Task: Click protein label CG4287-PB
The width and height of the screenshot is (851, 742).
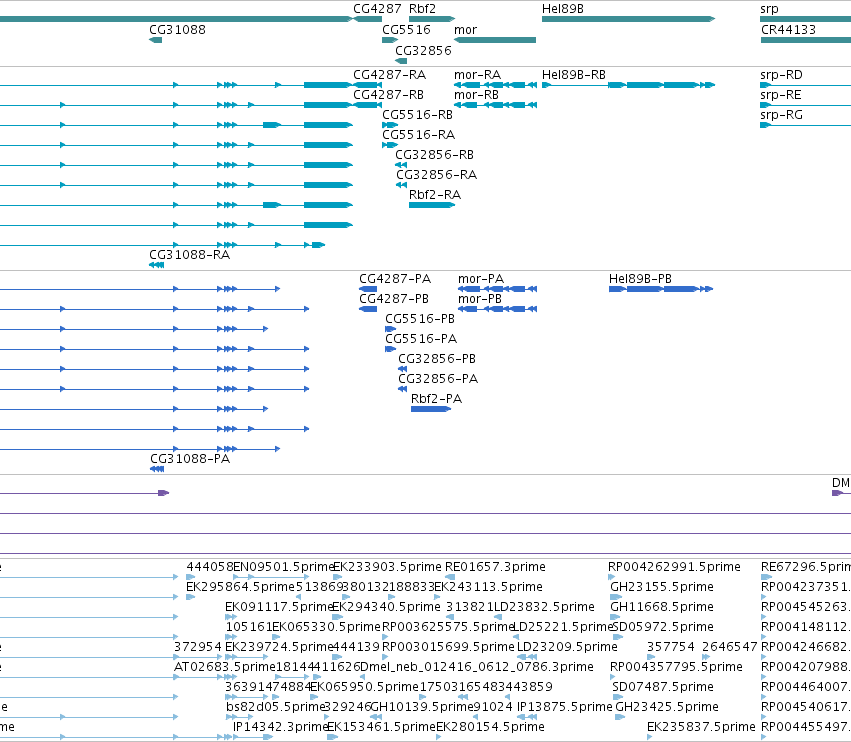Action: tap(394, 299)
